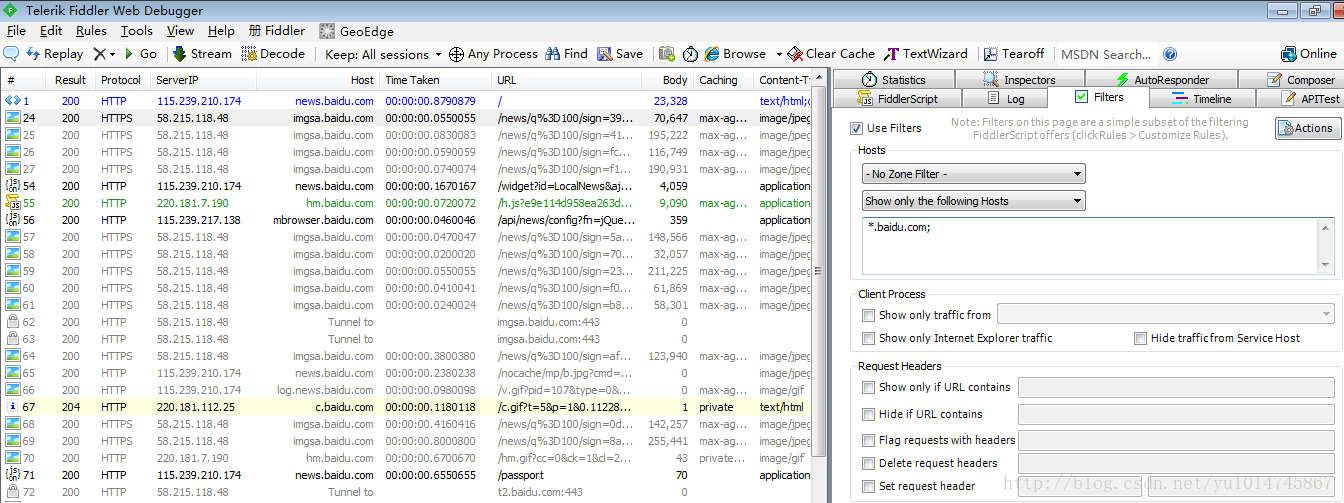Viewport: 1344px width, 503px height.
Task: Click the timer stopwatch icon
Action: [x=691, y=54]
